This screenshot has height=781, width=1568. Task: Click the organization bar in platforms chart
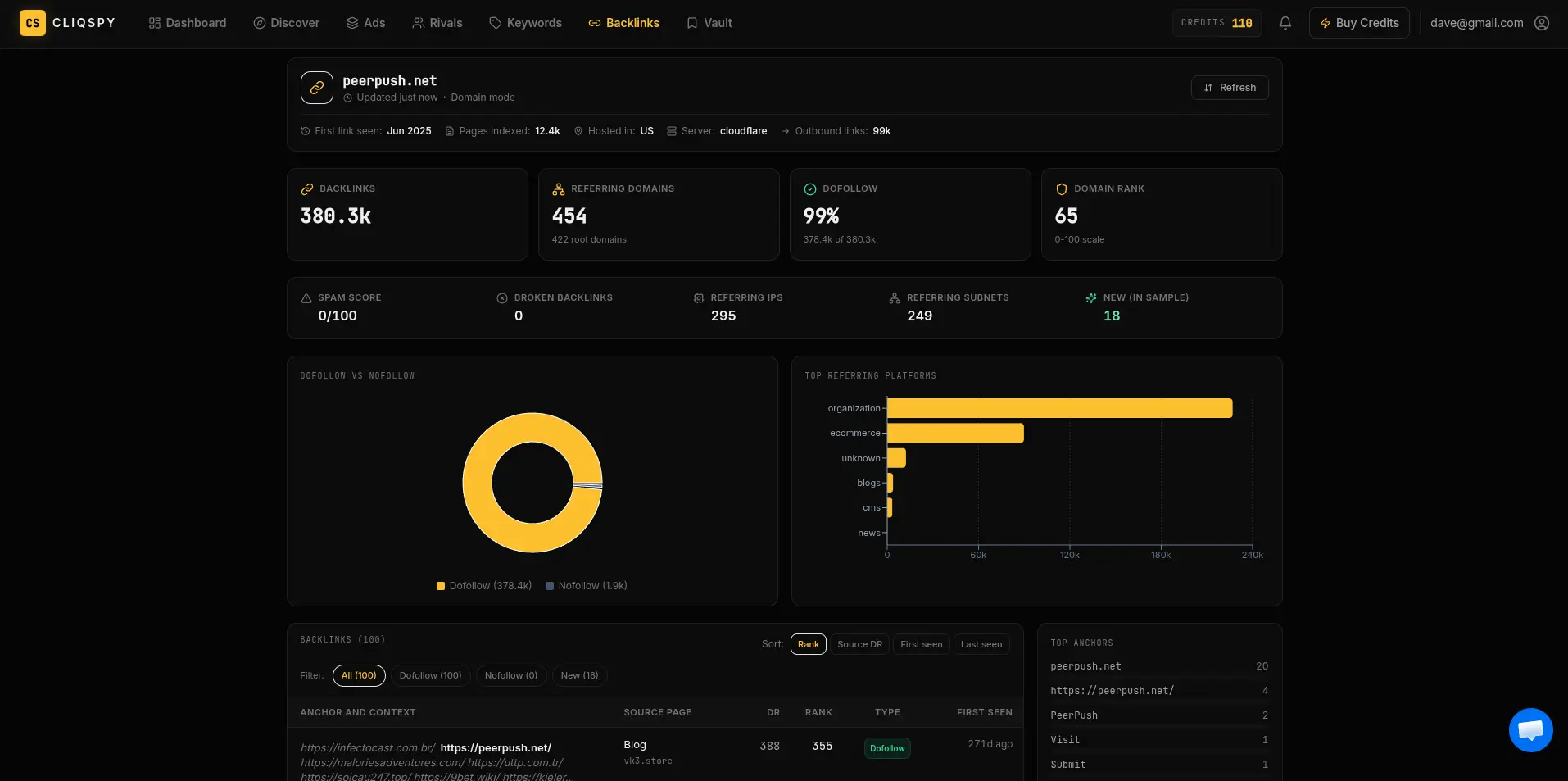pos(1059,408)
